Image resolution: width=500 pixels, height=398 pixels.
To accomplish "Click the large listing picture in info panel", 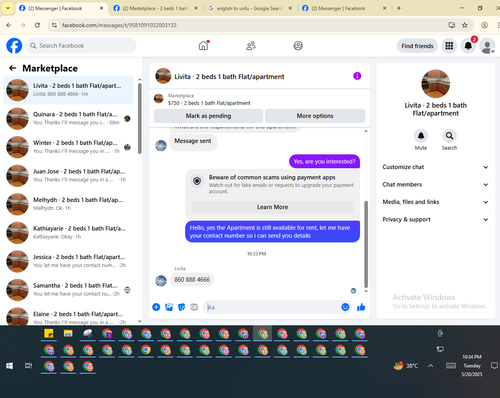I will [x=435, y=84].
